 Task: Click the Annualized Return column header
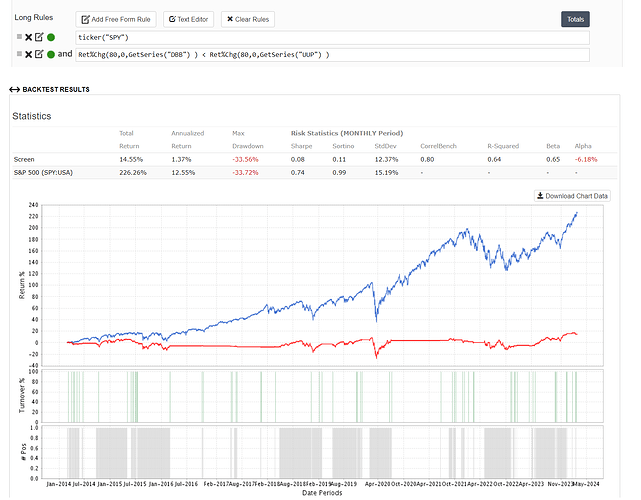[187, 138]
